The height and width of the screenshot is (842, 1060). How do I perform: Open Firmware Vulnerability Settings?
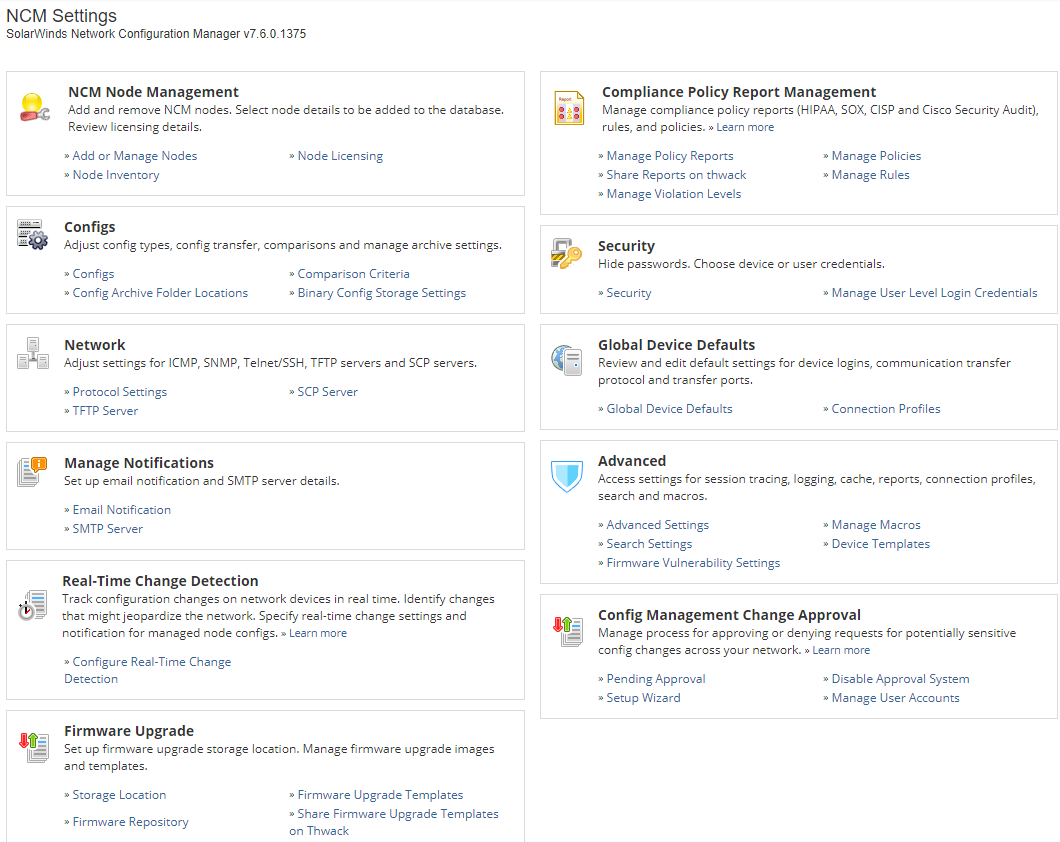[693, 563]
